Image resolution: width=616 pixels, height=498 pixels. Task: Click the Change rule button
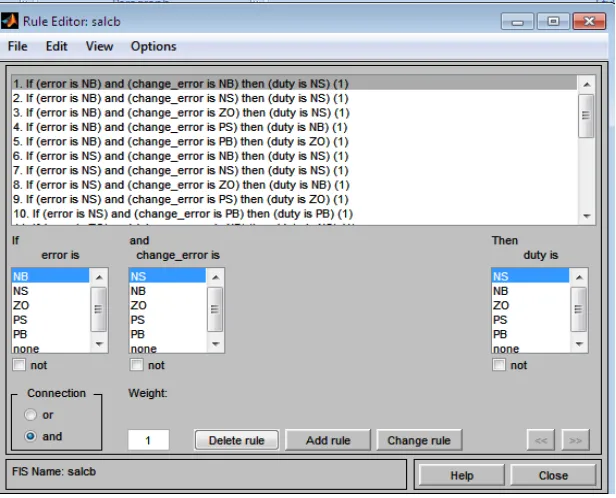[419, 440]
